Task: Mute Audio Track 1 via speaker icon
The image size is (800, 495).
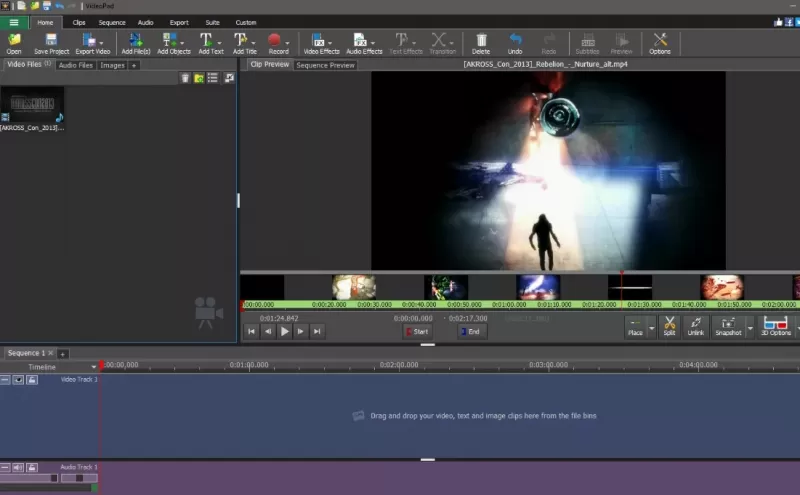Action: (18, 467)
